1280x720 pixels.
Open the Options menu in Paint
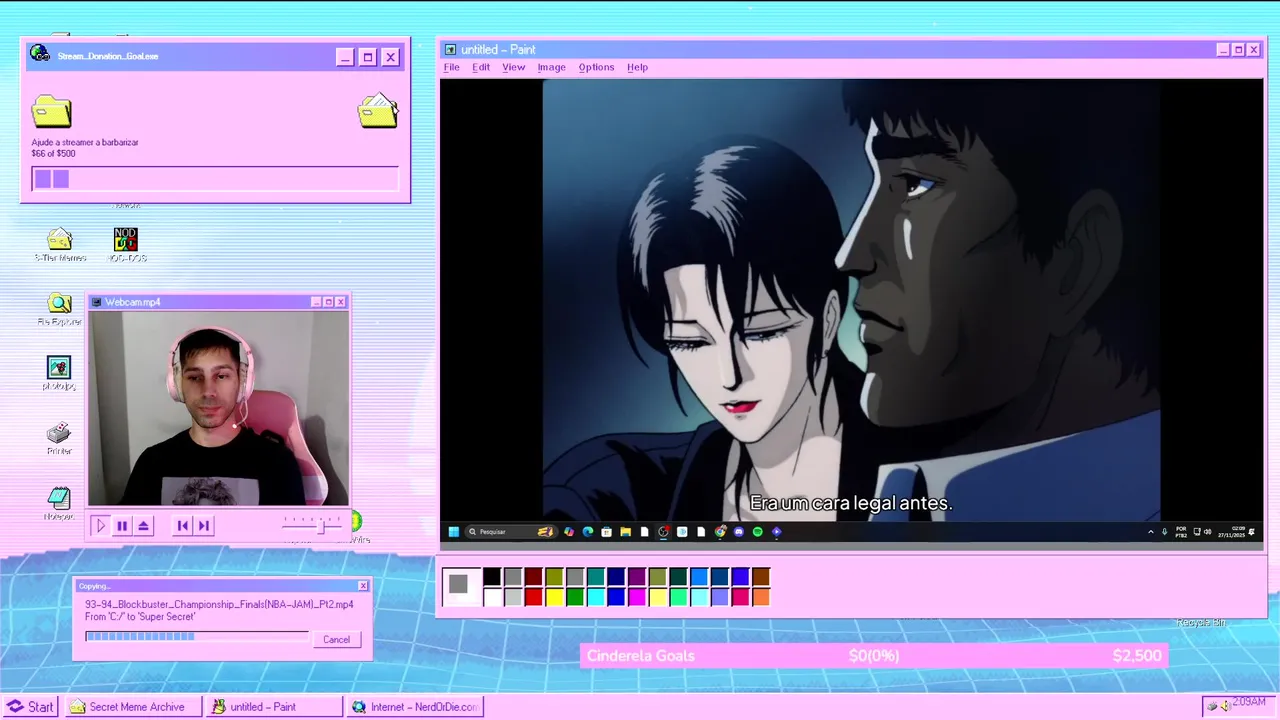point(596,67)
